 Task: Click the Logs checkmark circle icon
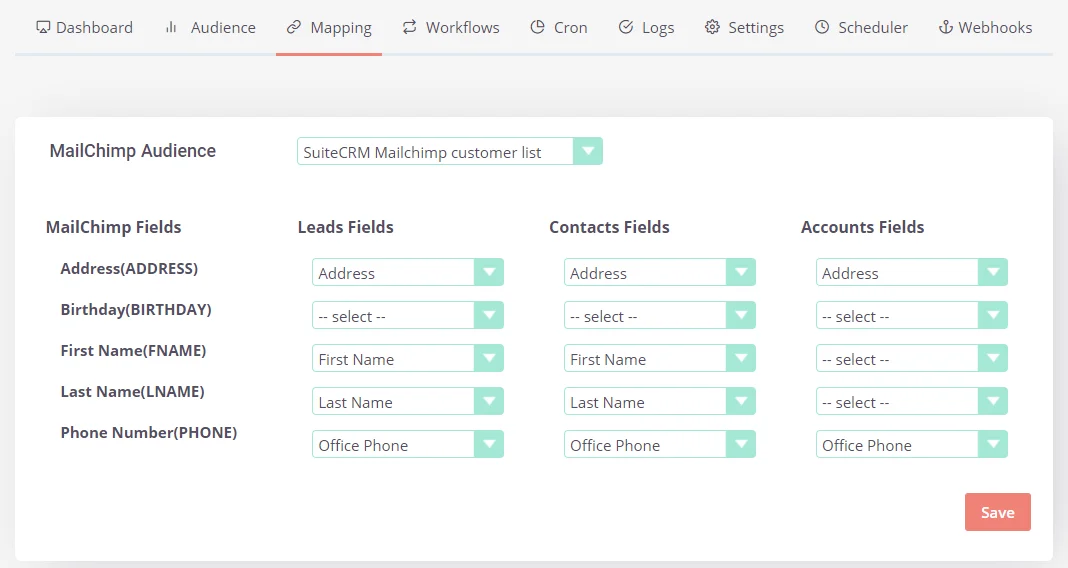click(626, 28)
